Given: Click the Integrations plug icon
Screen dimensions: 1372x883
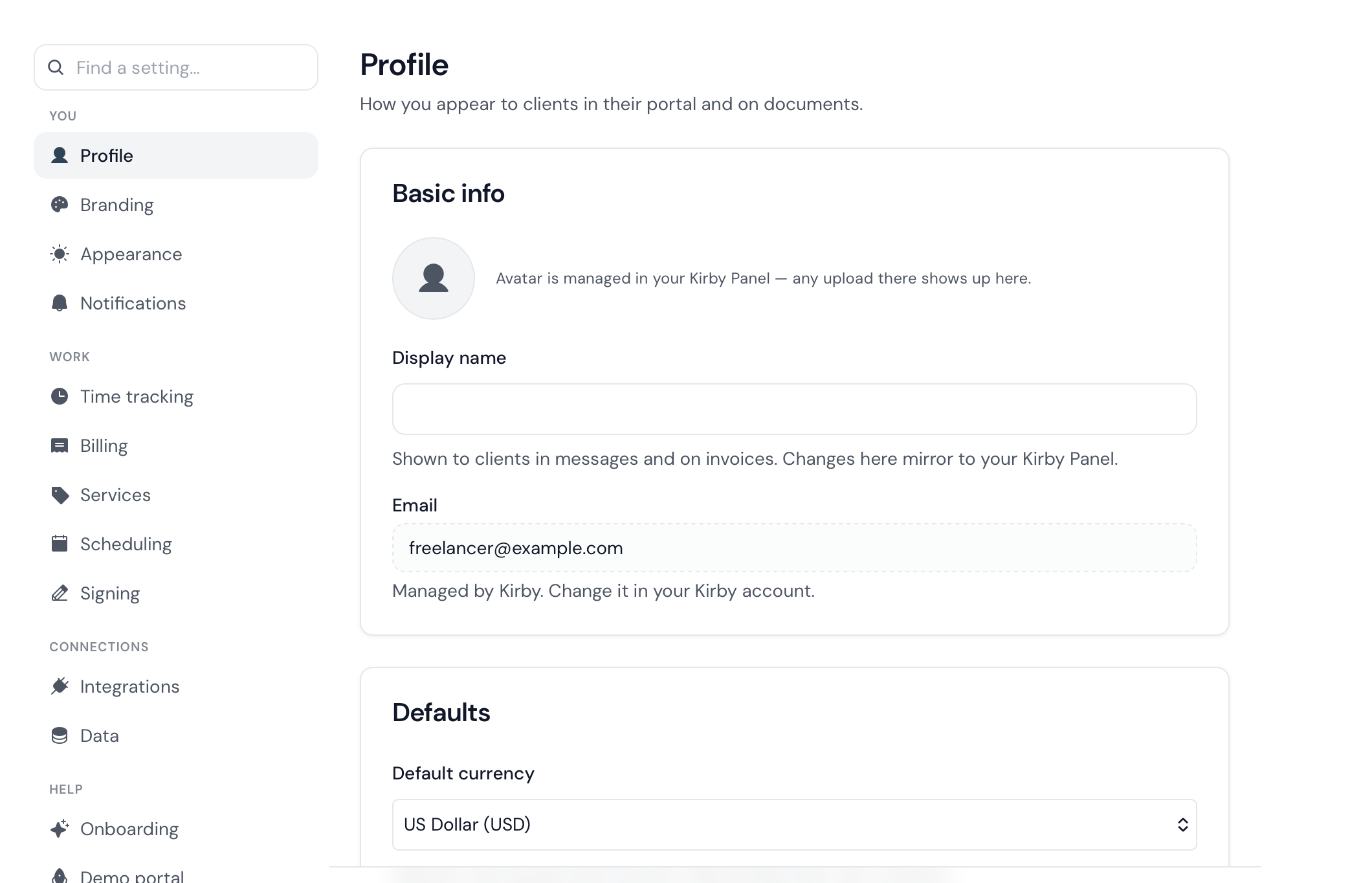Looking at the screenshot, I should click(x=60, y=686).
